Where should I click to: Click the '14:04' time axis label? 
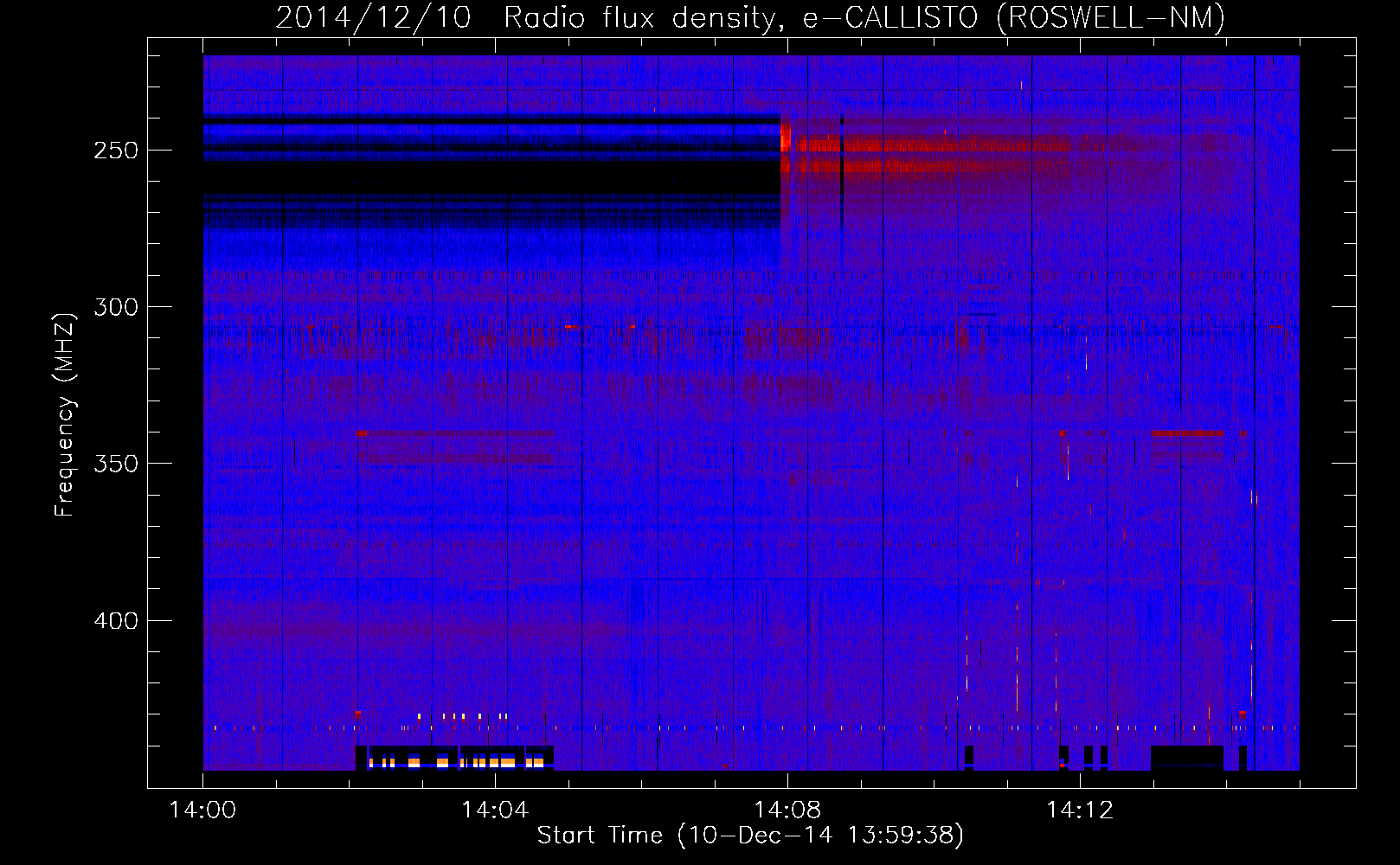pyautogui.click(x=495, y=811)
